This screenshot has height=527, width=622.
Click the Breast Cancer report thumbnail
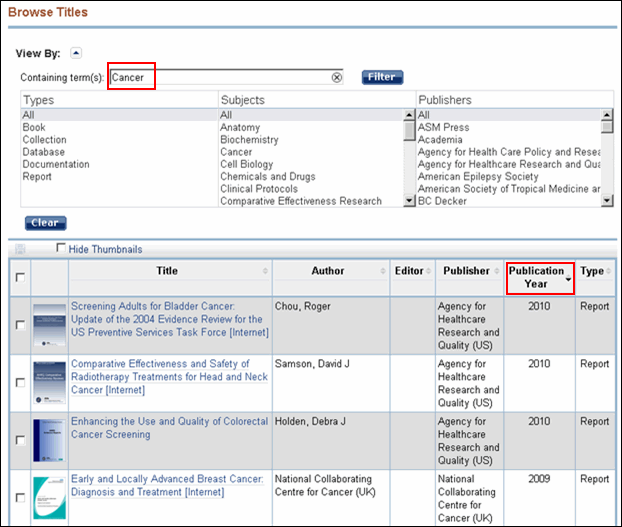coord(50,498)
